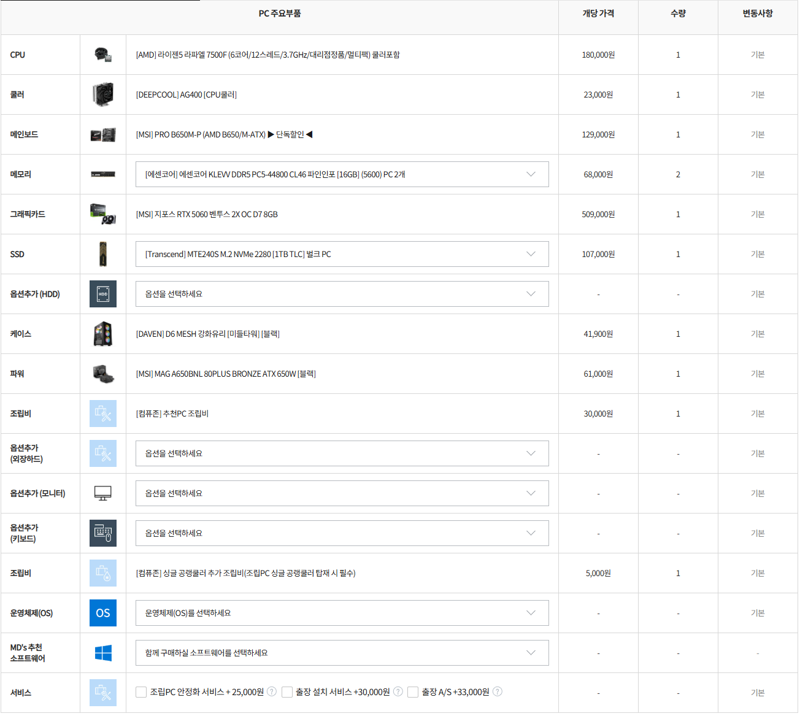
Task: Click the MSI PRO B650M-P motherboard image
Action: click(x=103, y=135)
